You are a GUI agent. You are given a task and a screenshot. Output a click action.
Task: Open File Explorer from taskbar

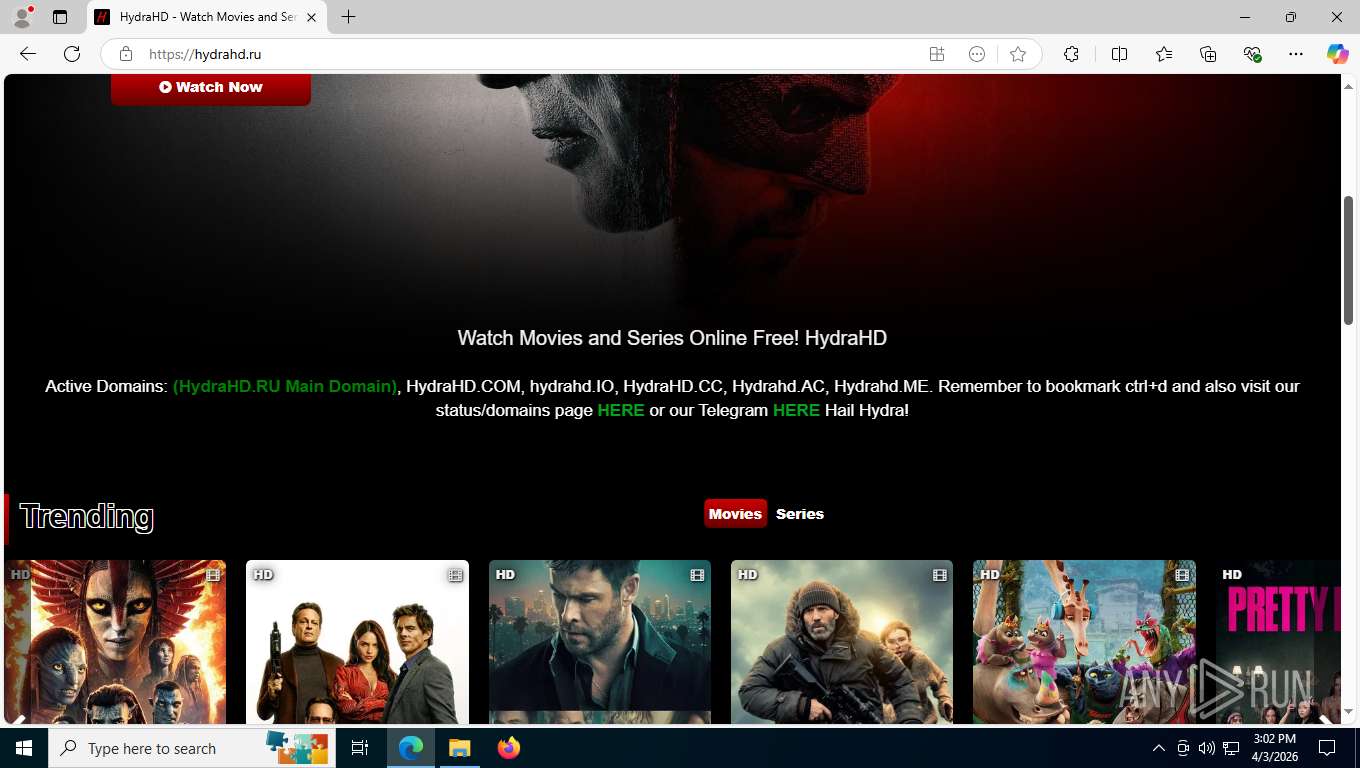point(459,748)
